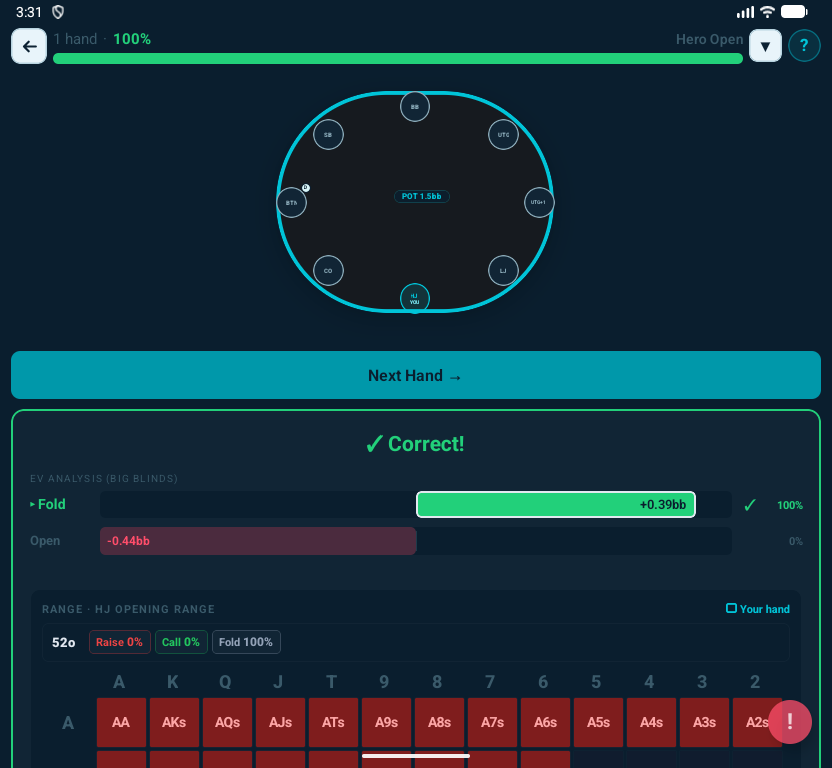Select the Fold 100% tag
Screen dimensions: 832x768
(x=246, y=642)
